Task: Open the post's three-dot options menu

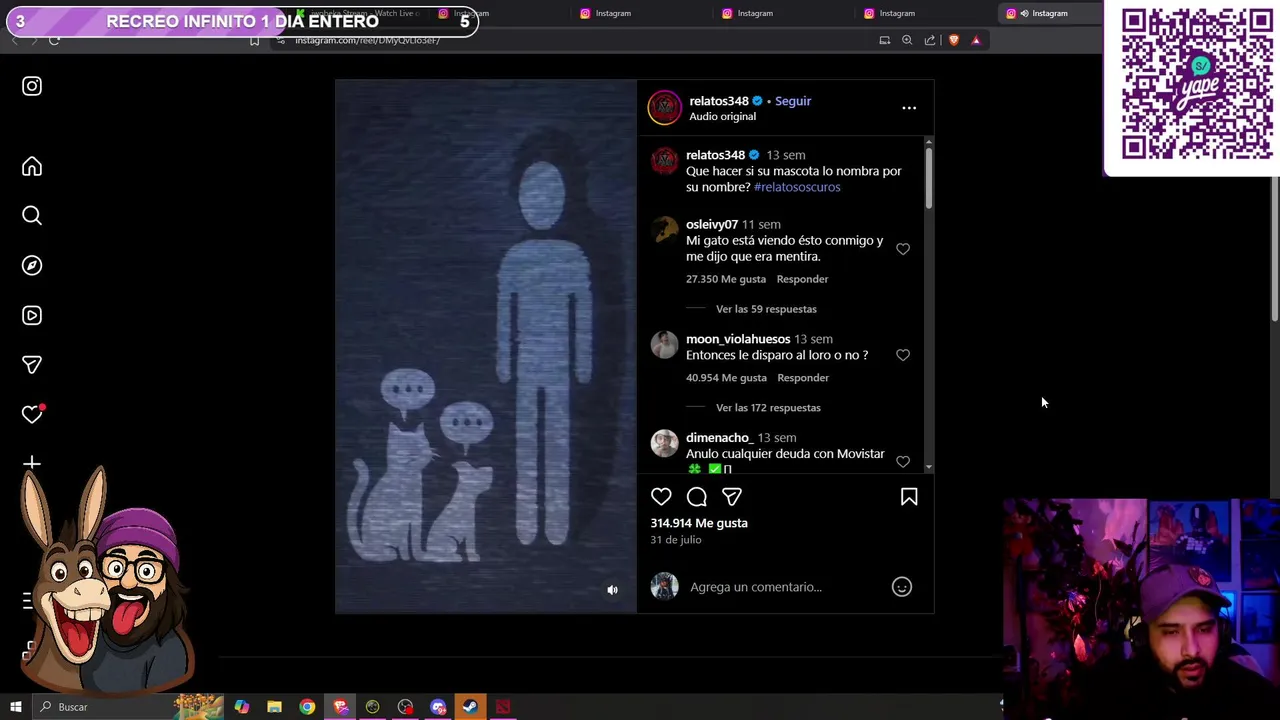Action: coord(909,107)
